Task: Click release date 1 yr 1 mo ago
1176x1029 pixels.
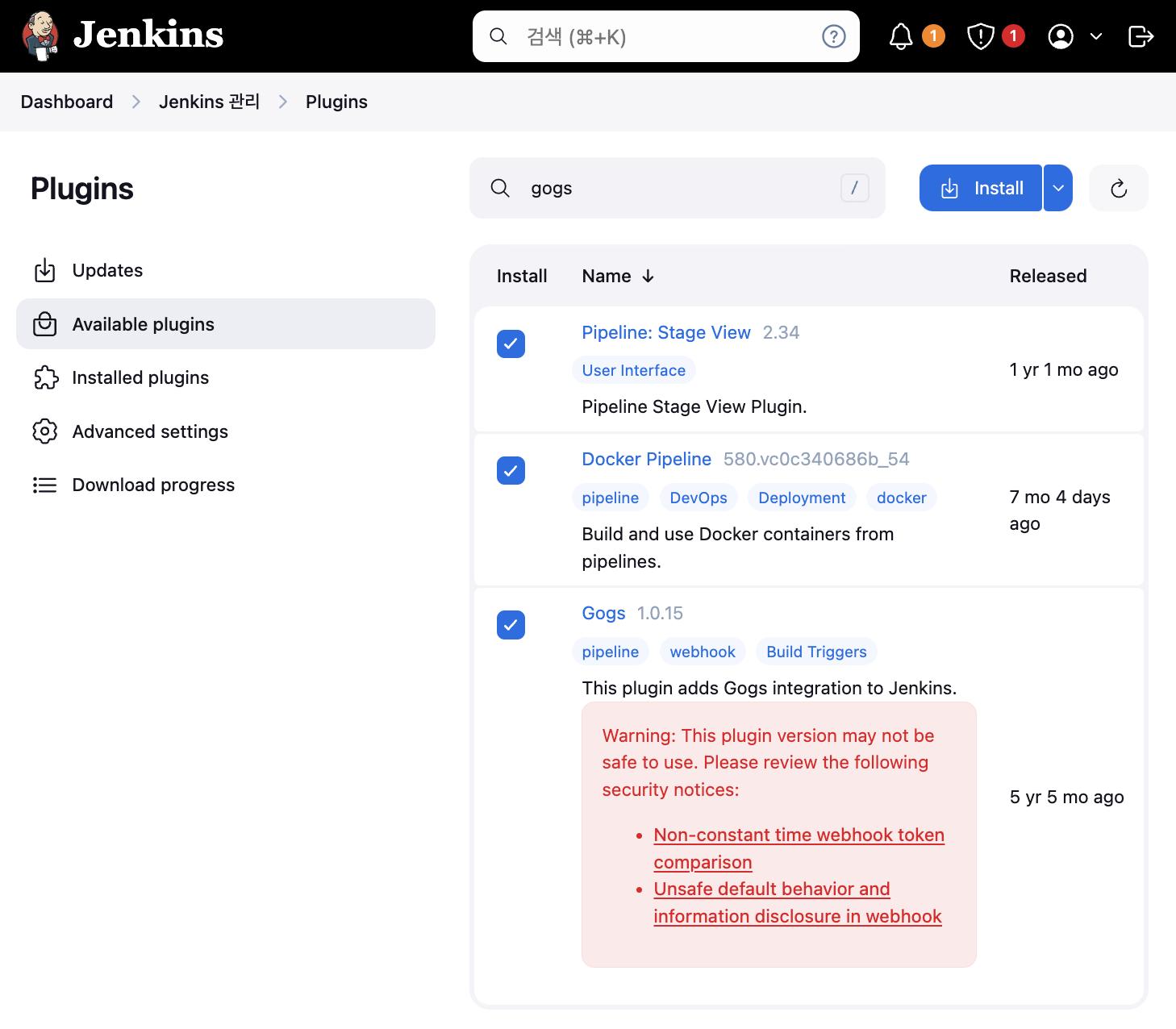Action: tap(1064, 369)
